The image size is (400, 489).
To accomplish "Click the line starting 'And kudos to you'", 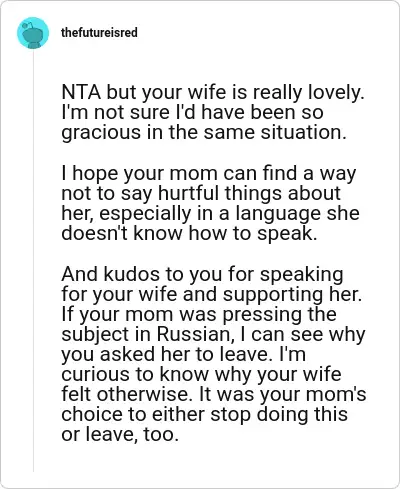I will pyautogui.click(x=202, y=275).
